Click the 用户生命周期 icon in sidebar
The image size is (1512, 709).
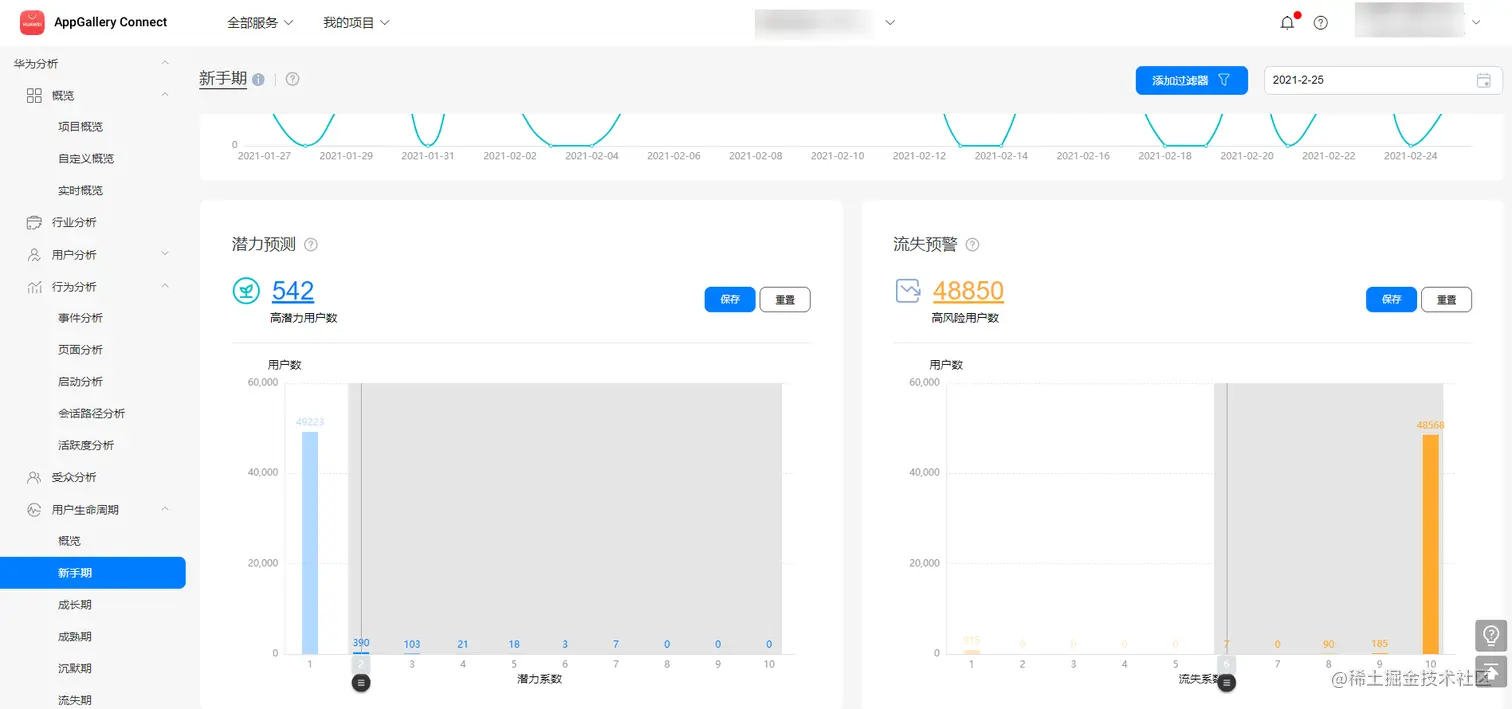pyautogui.click(x=34, y=509)
